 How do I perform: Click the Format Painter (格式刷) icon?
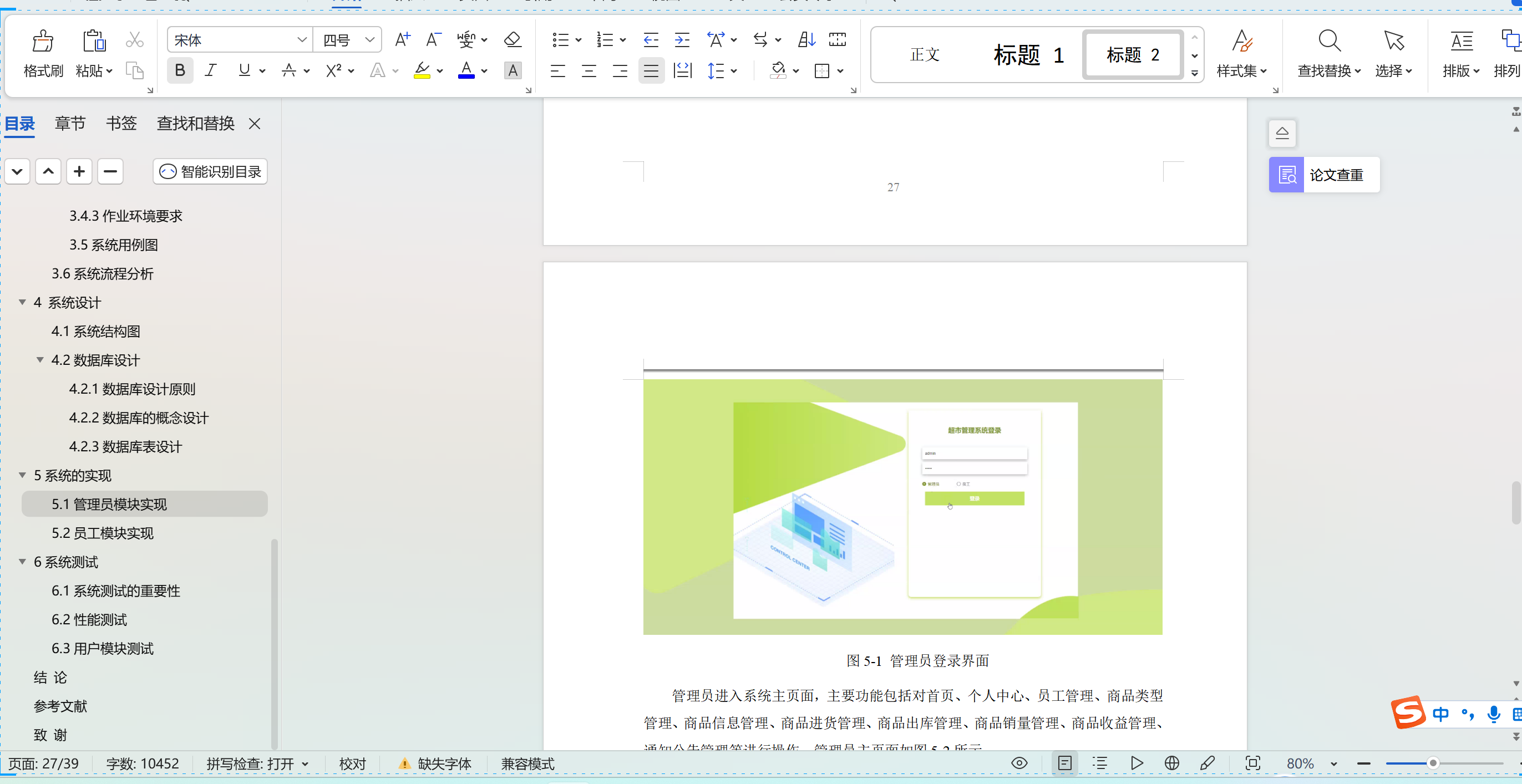pyautogui.click(x=43, y=42)
